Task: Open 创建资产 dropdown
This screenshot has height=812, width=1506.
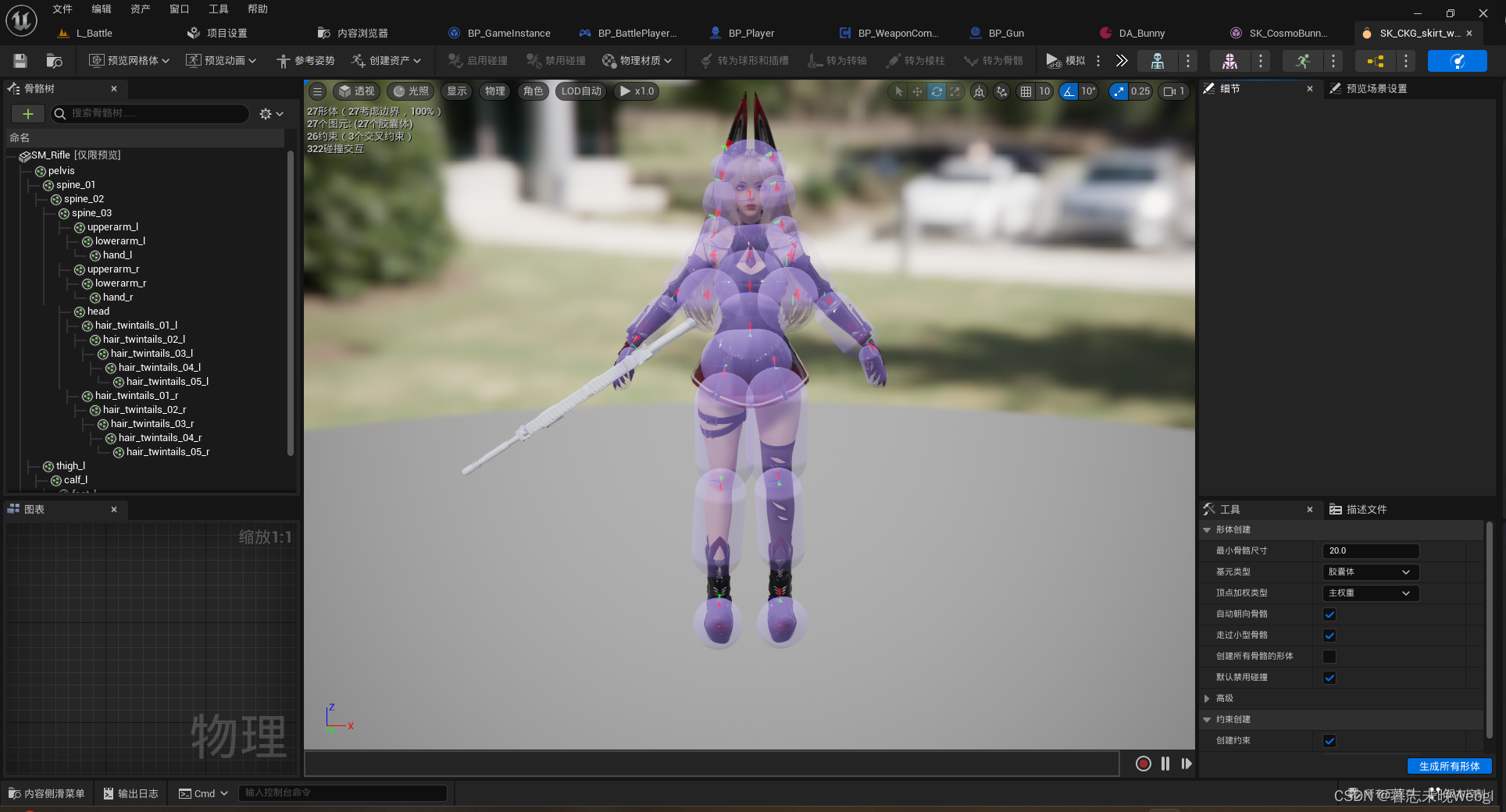Action: 387,61
